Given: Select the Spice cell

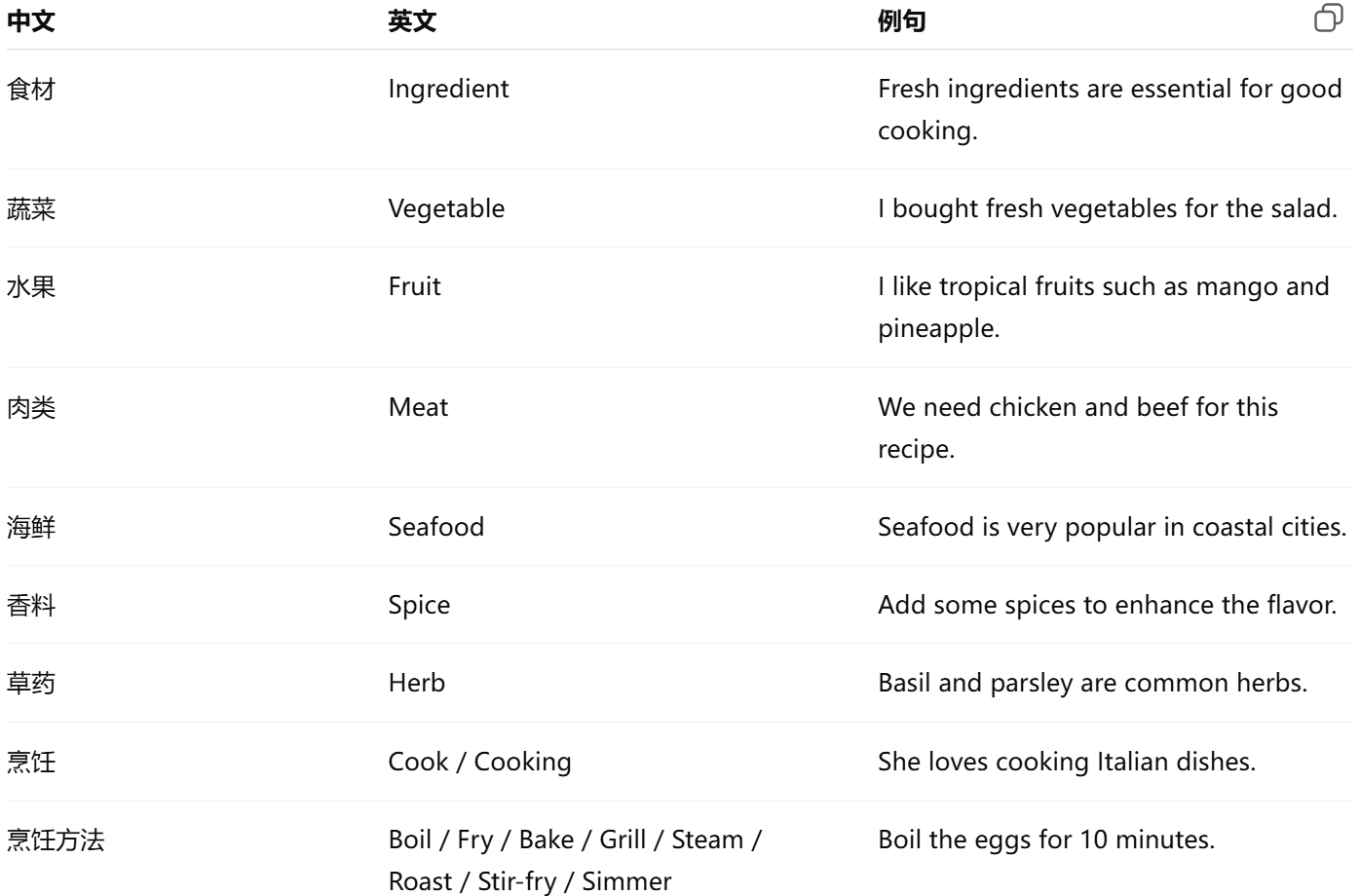Looking at the screenshot, I should click(x=419, y=606).
